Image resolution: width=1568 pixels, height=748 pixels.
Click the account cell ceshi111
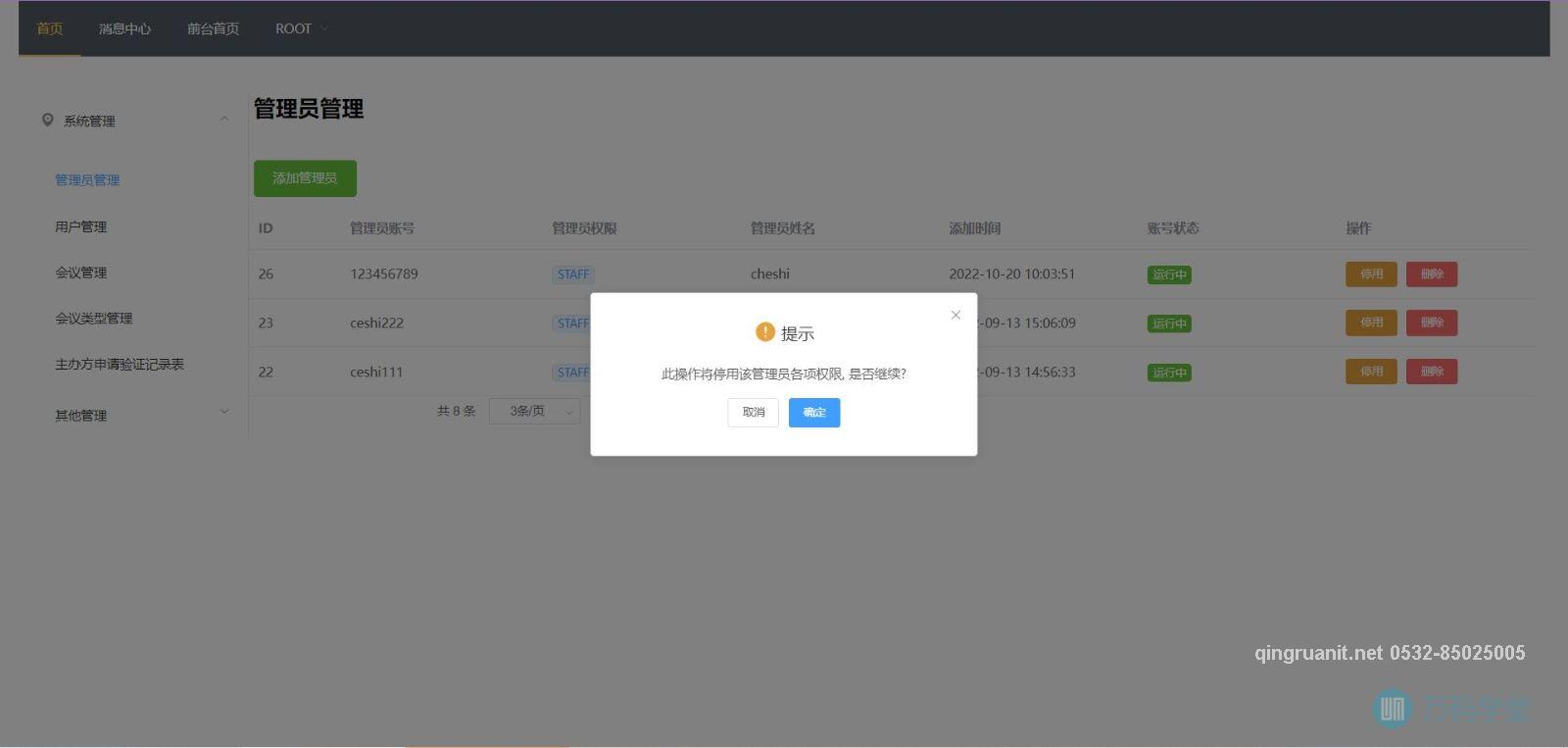(x=376, y=373)
